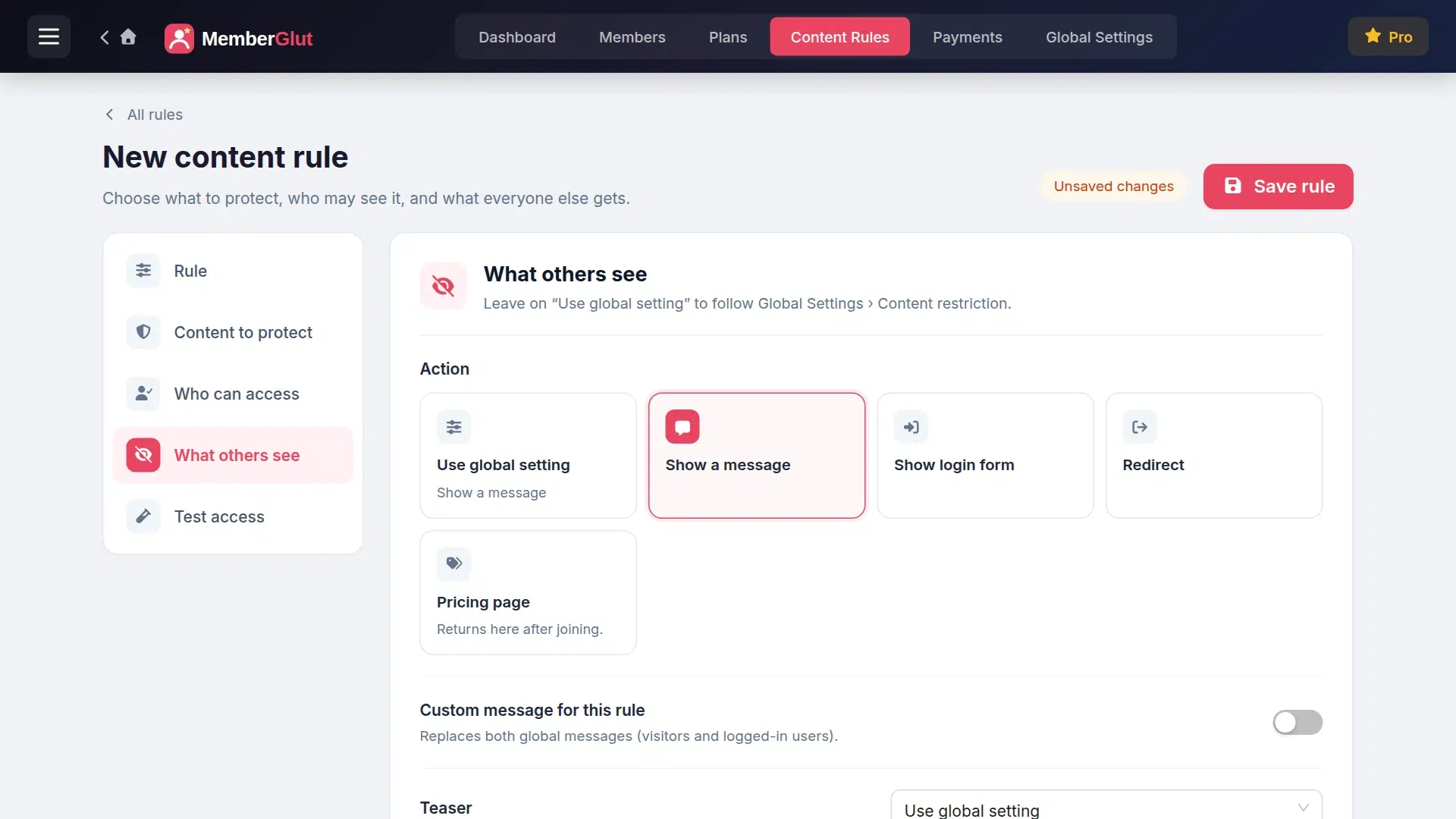Open the hamburger menu
This screenshot has width=1456, height=819.
tap(49, 36)
